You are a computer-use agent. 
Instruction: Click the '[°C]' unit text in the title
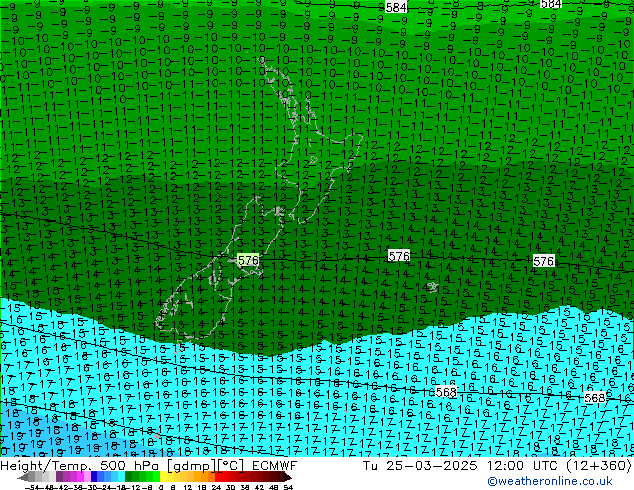(x=230, y=466)
